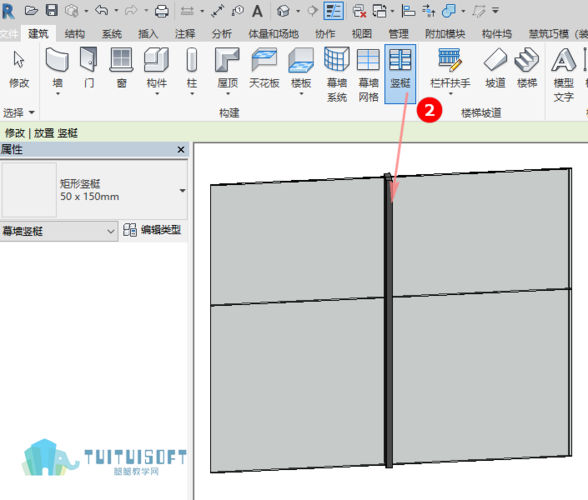Select the 幕墙网格 Curtain Grid tool
The height and width of the screenshot is (500, 588).
368,74
